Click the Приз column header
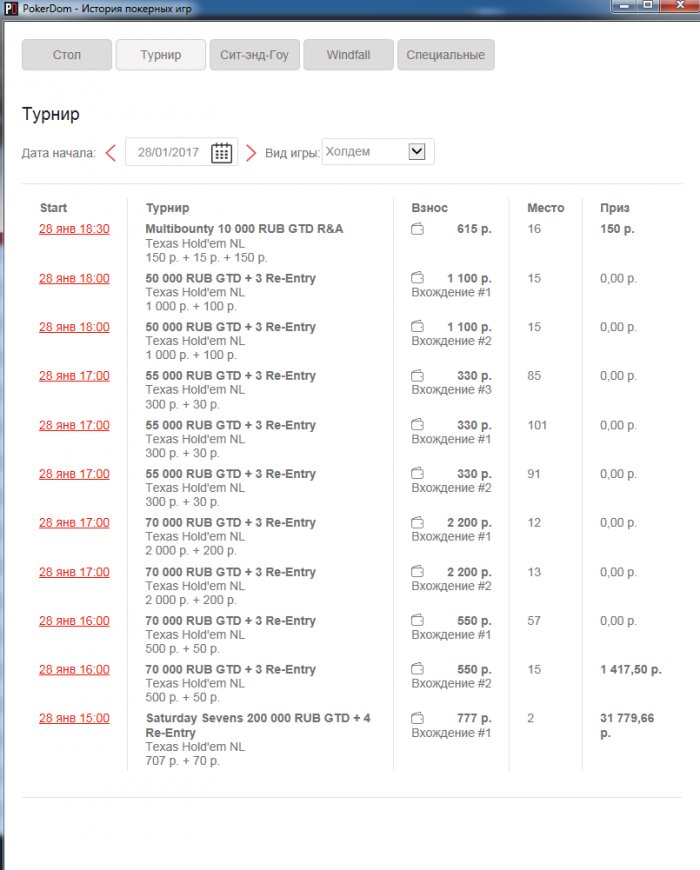The image size is (700, 870). point(615,208)
